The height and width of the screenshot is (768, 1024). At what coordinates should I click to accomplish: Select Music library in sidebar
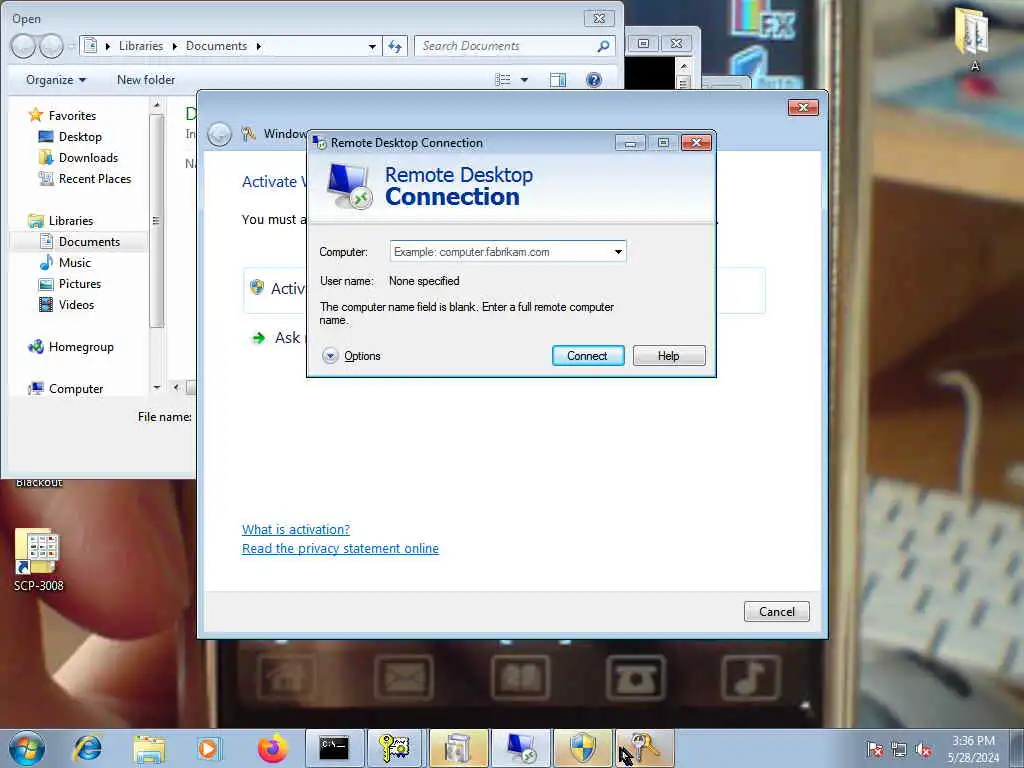click(x=65, y=263)
